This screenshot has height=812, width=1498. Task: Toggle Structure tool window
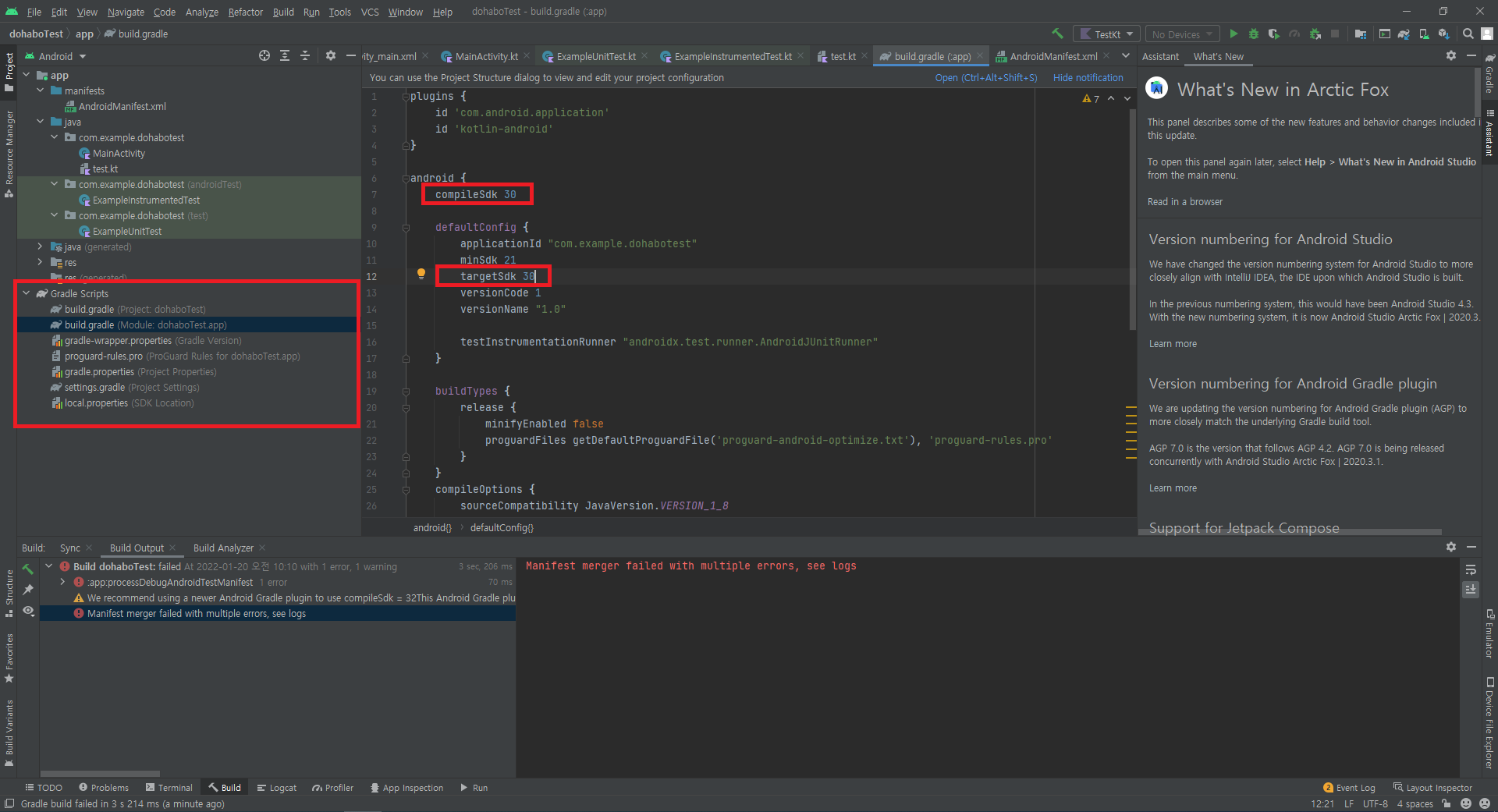[x=9, y=593]
